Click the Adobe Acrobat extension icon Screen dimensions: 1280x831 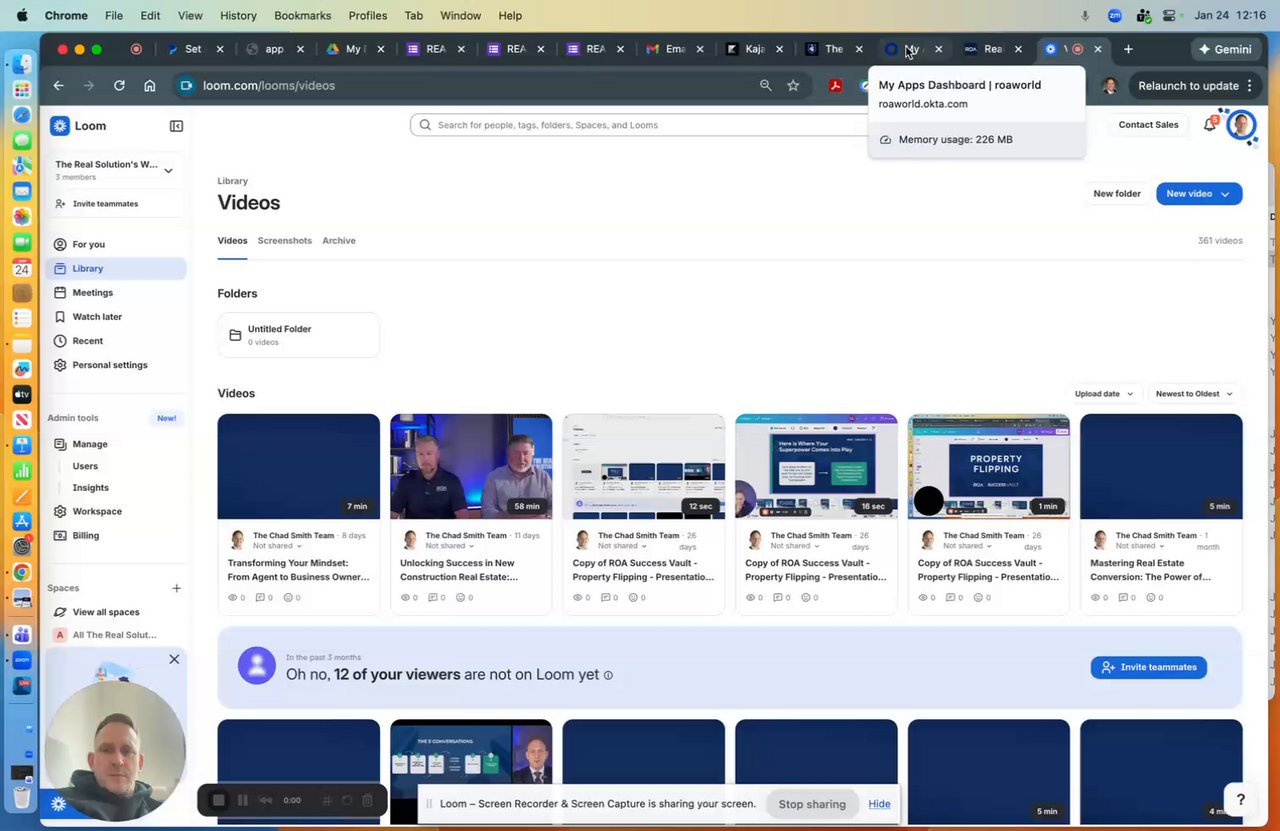[835, 86]
